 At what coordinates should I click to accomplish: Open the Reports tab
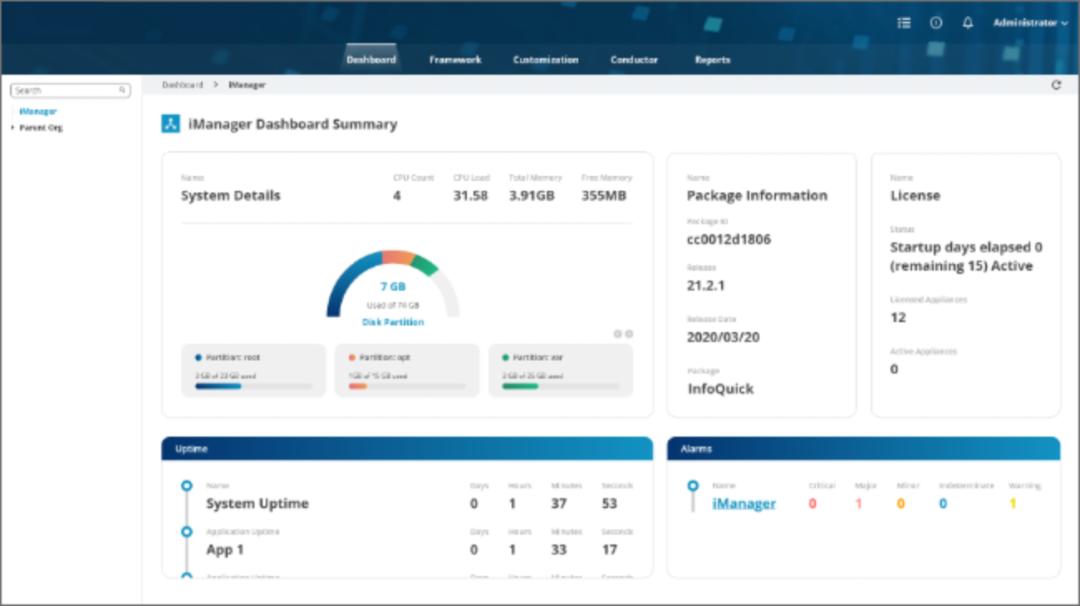point(712,60)
